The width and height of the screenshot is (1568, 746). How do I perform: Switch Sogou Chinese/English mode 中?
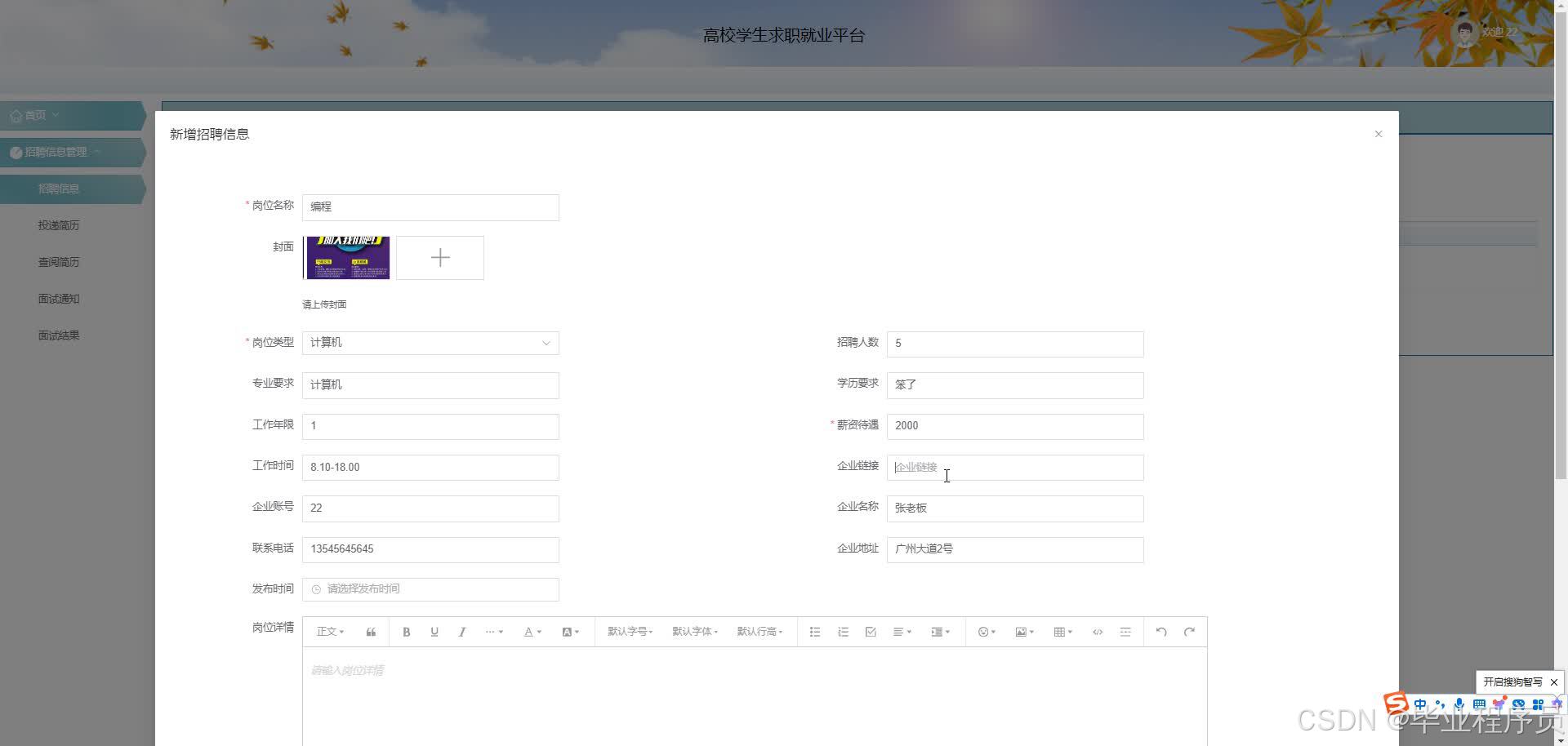pos(1420,704)
